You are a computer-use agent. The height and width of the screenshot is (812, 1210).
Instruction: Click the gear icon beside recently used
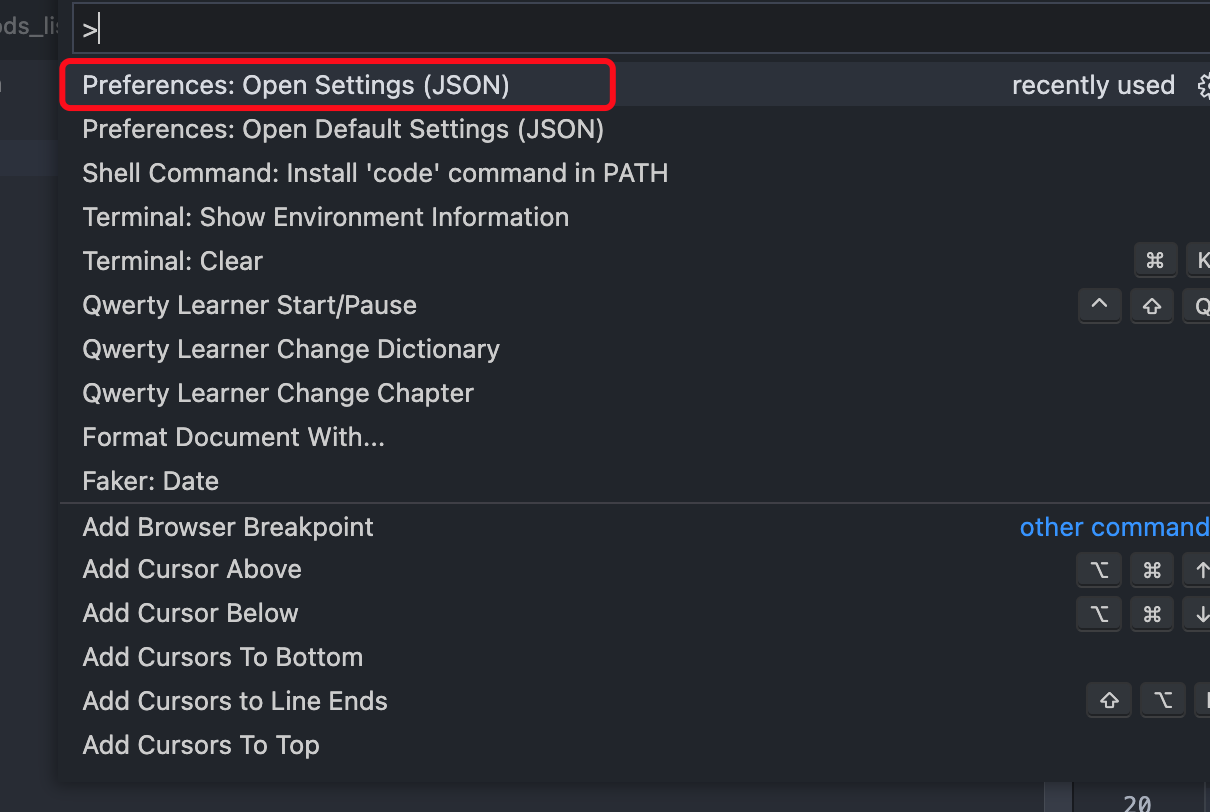[x=1203, y=86]
